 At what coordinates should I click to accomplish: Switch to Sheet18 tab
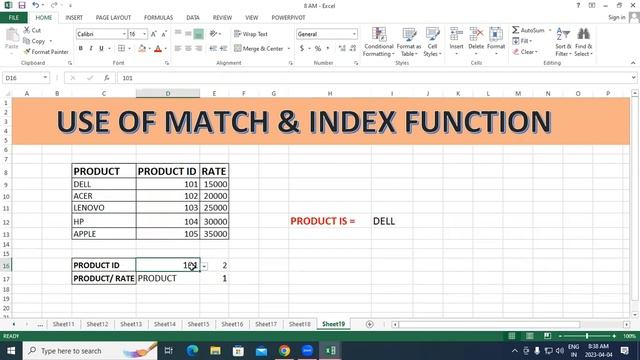[300, 324]
